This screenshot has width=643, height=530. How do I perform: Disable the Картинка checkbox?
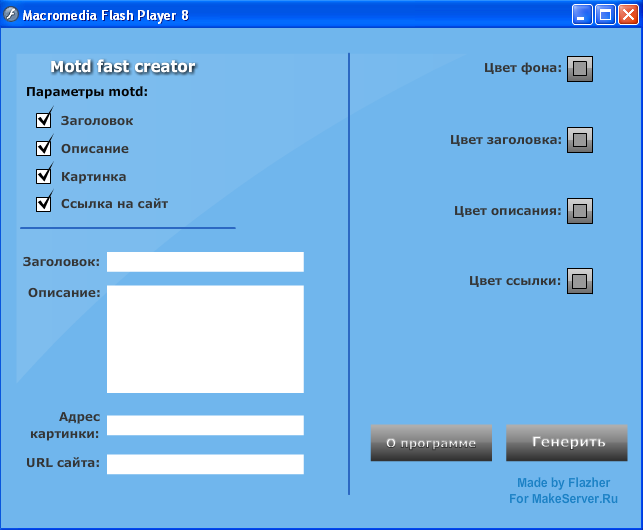click(x=43, y=176)
